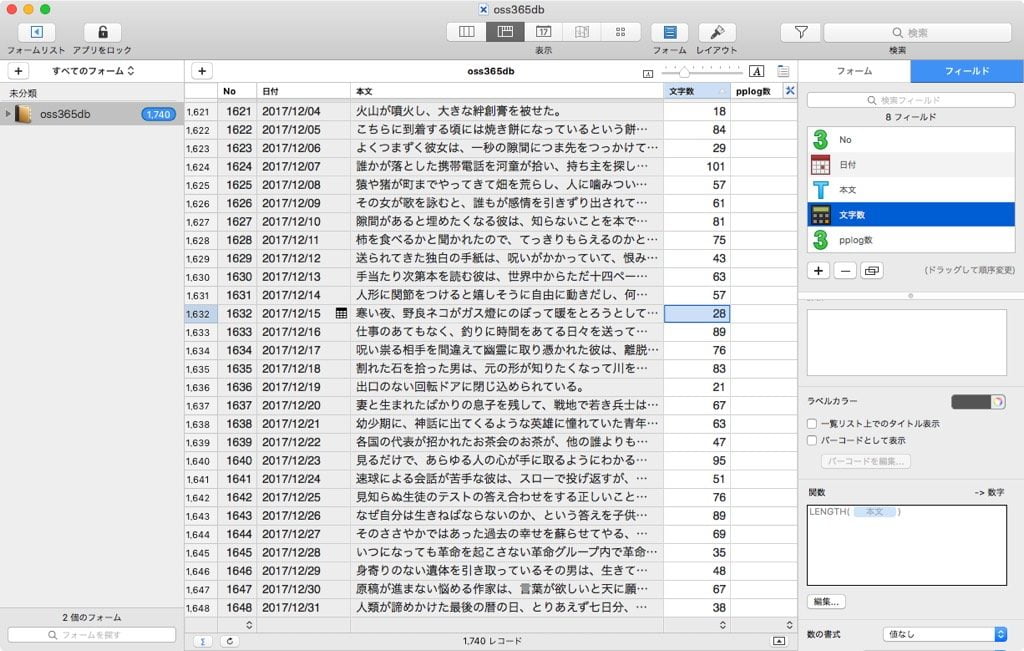Duplicate the field with the copy button
1024x651 pixels.
coord(872,270)
